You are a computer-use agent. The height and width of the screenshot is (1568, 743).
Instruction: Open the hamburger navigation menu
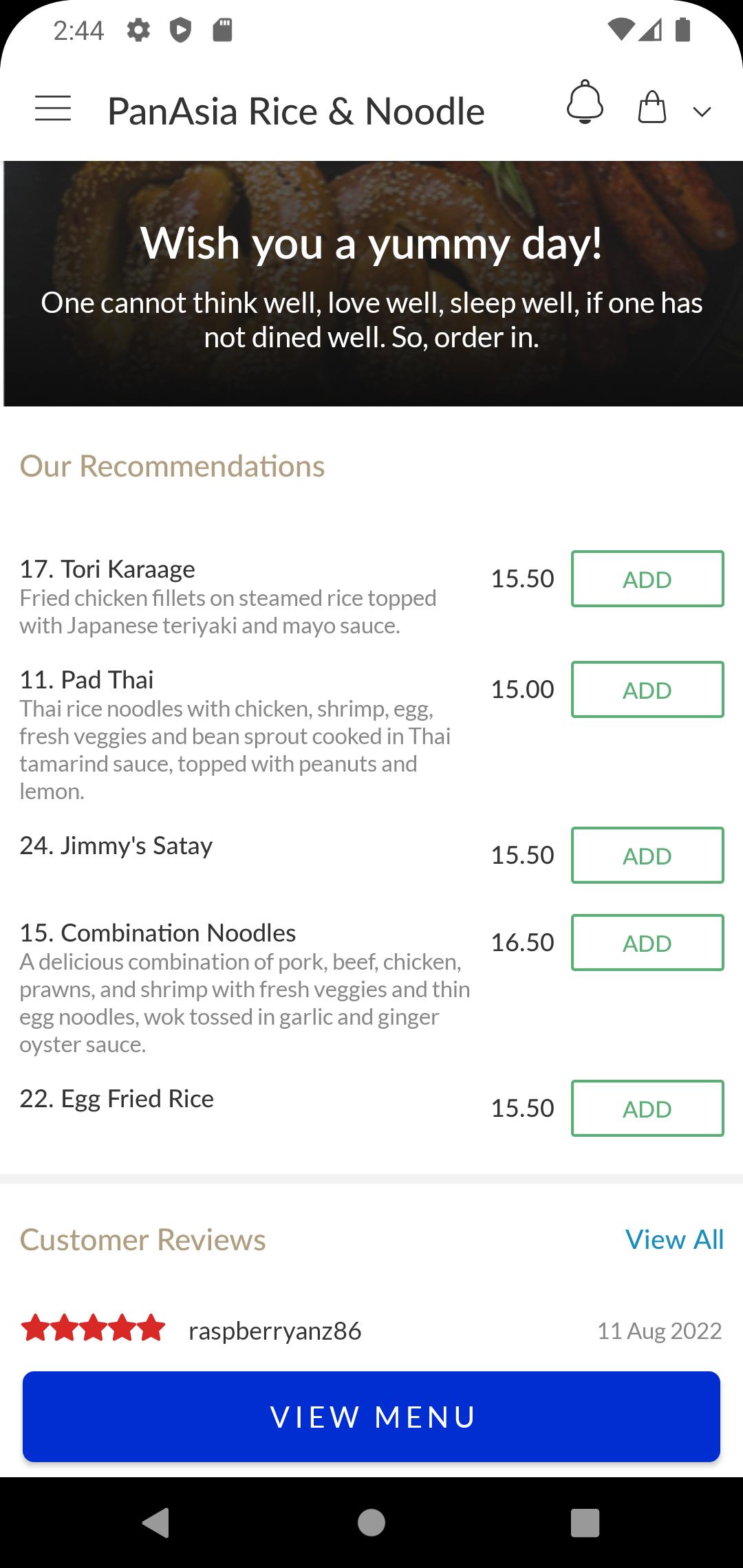[x=53, y=109]
